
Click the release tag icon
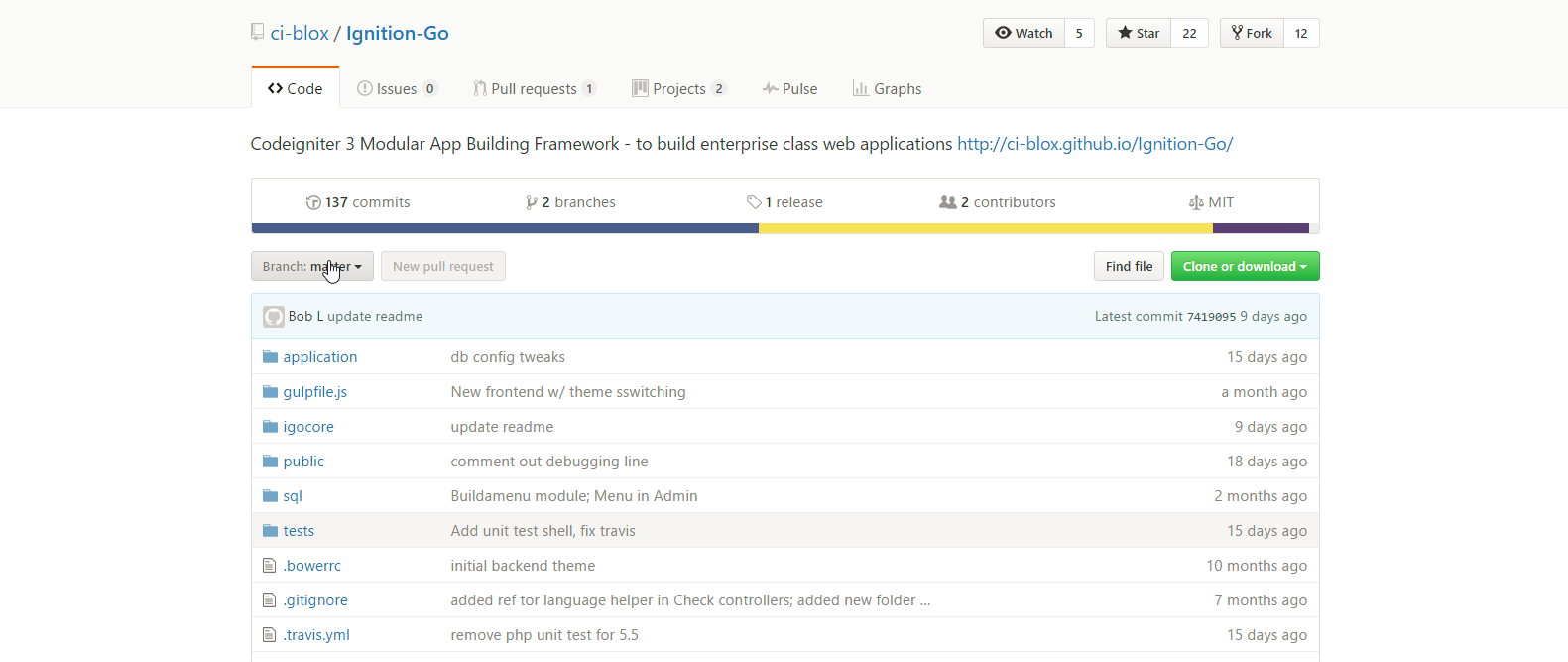pos(754,201)
